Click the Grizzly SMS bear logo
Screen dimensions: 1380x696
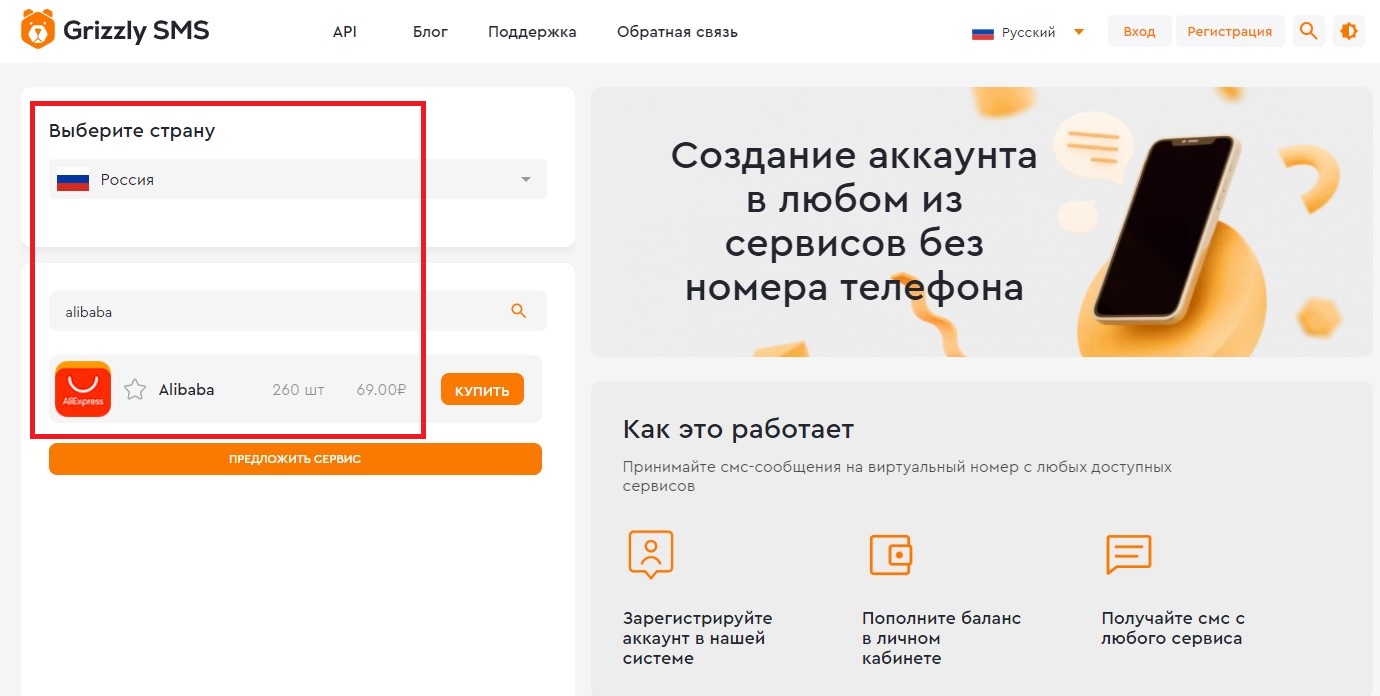tap(38, 30)
